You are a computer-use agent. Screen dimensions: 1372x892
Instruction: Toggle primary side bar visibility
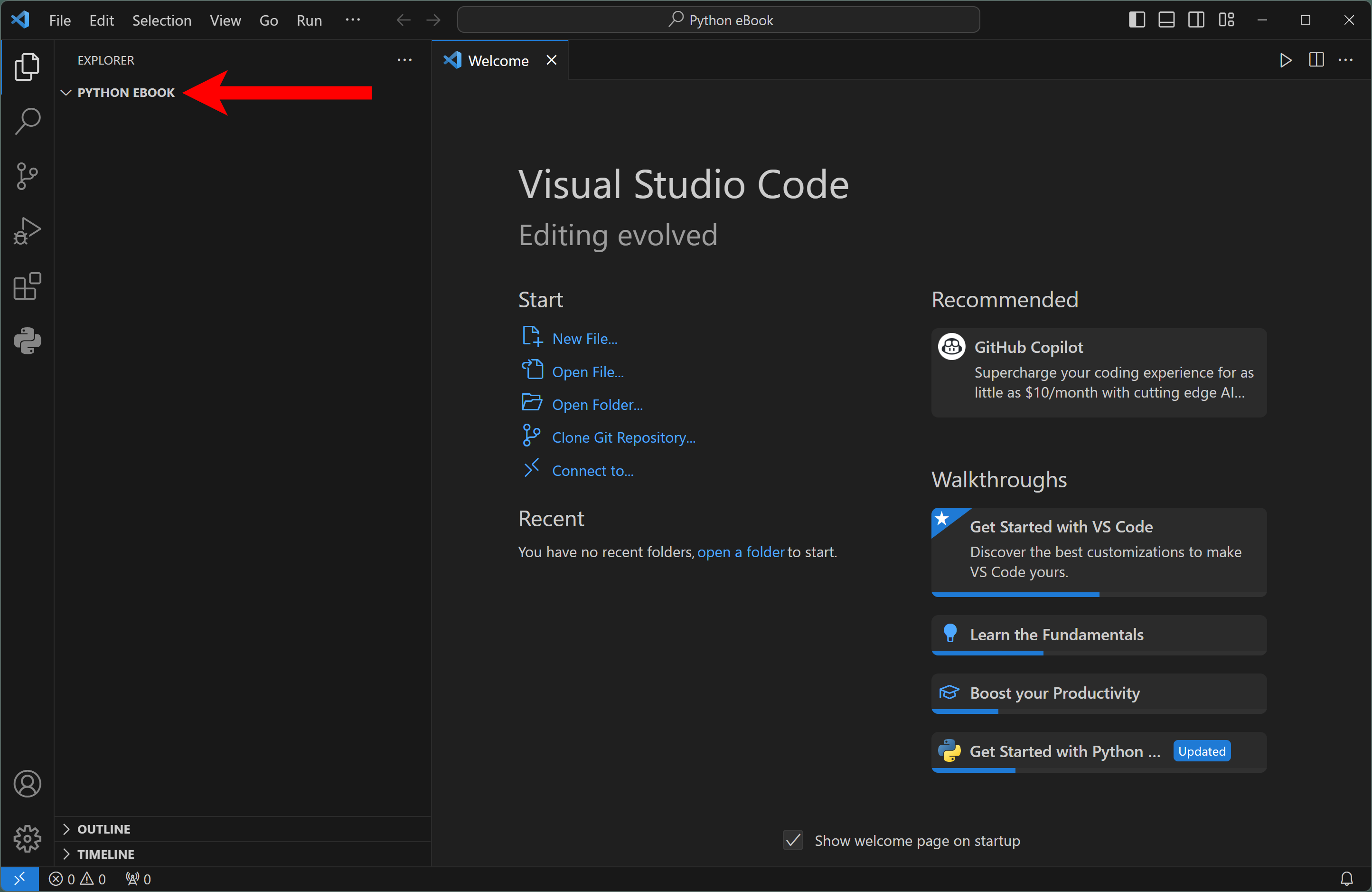(x=1137, y=20)
